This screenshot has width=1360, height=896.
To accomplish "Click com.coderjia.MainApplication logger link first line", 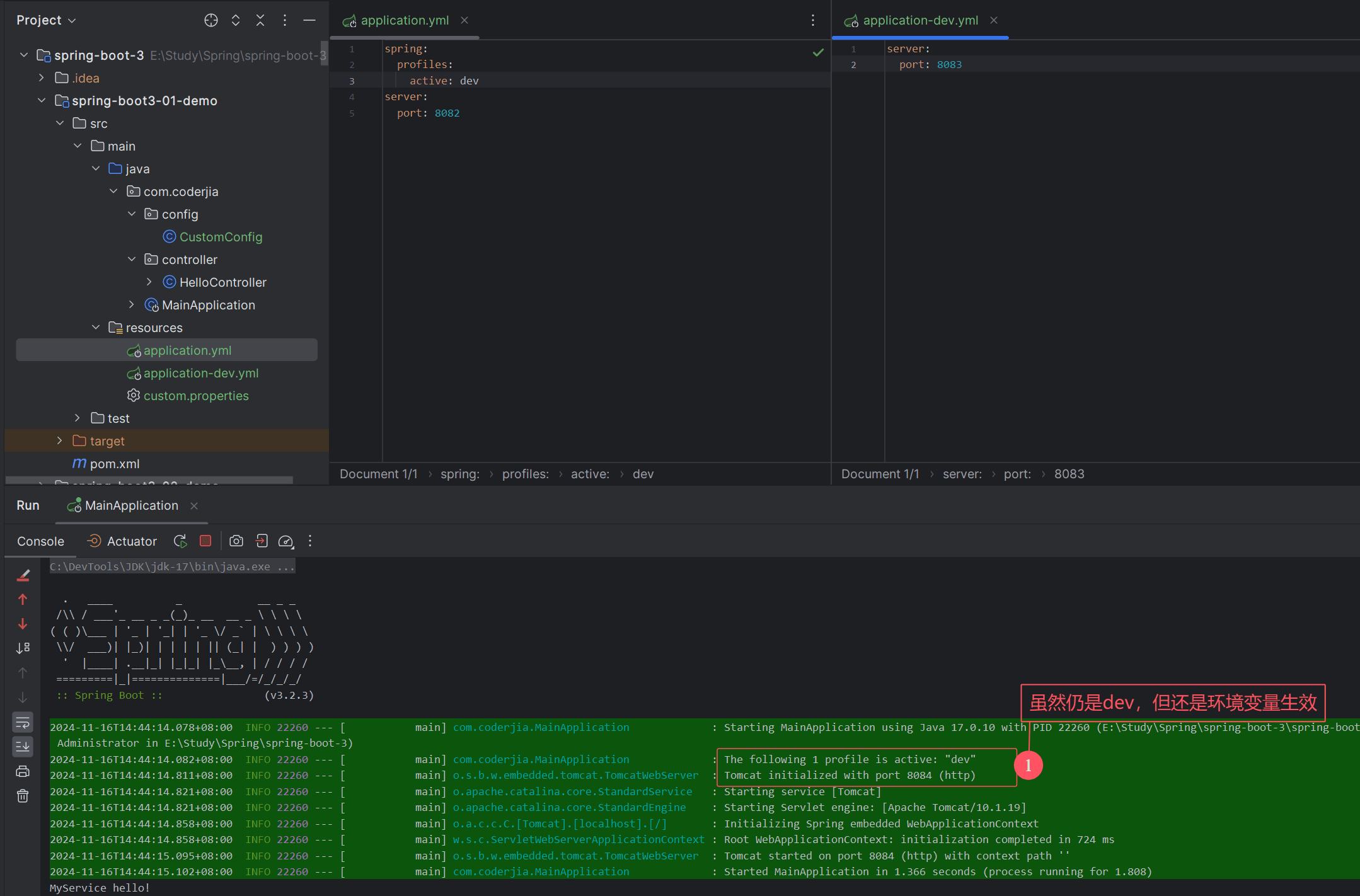I will pyautogui.click(x=541, y=727).
